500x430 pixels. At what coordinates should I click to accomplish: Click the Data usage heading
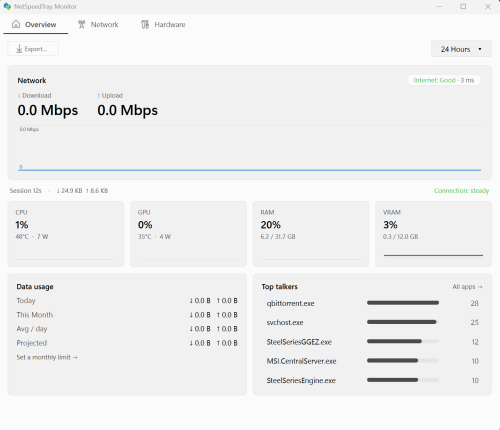(35, 287)
